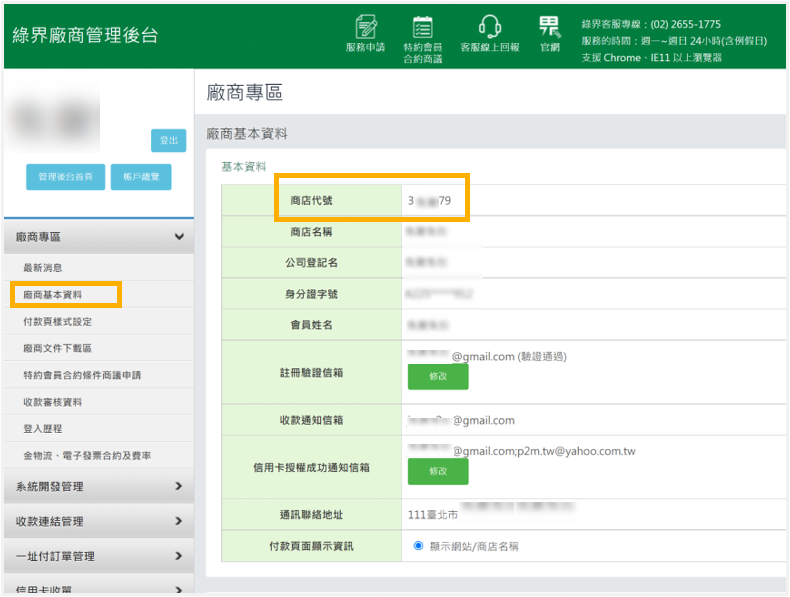Screen dimensions: 790x597
Task: Go to the 官網 official site icon
Action: tap(550, 34)
